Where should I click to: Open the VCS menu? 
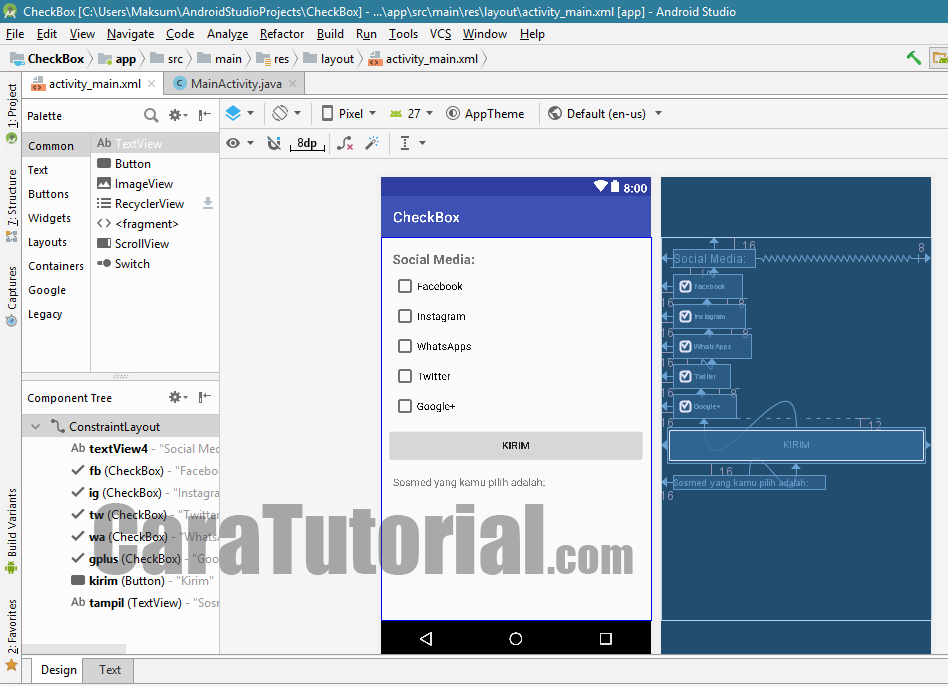[x=441, y=34]
